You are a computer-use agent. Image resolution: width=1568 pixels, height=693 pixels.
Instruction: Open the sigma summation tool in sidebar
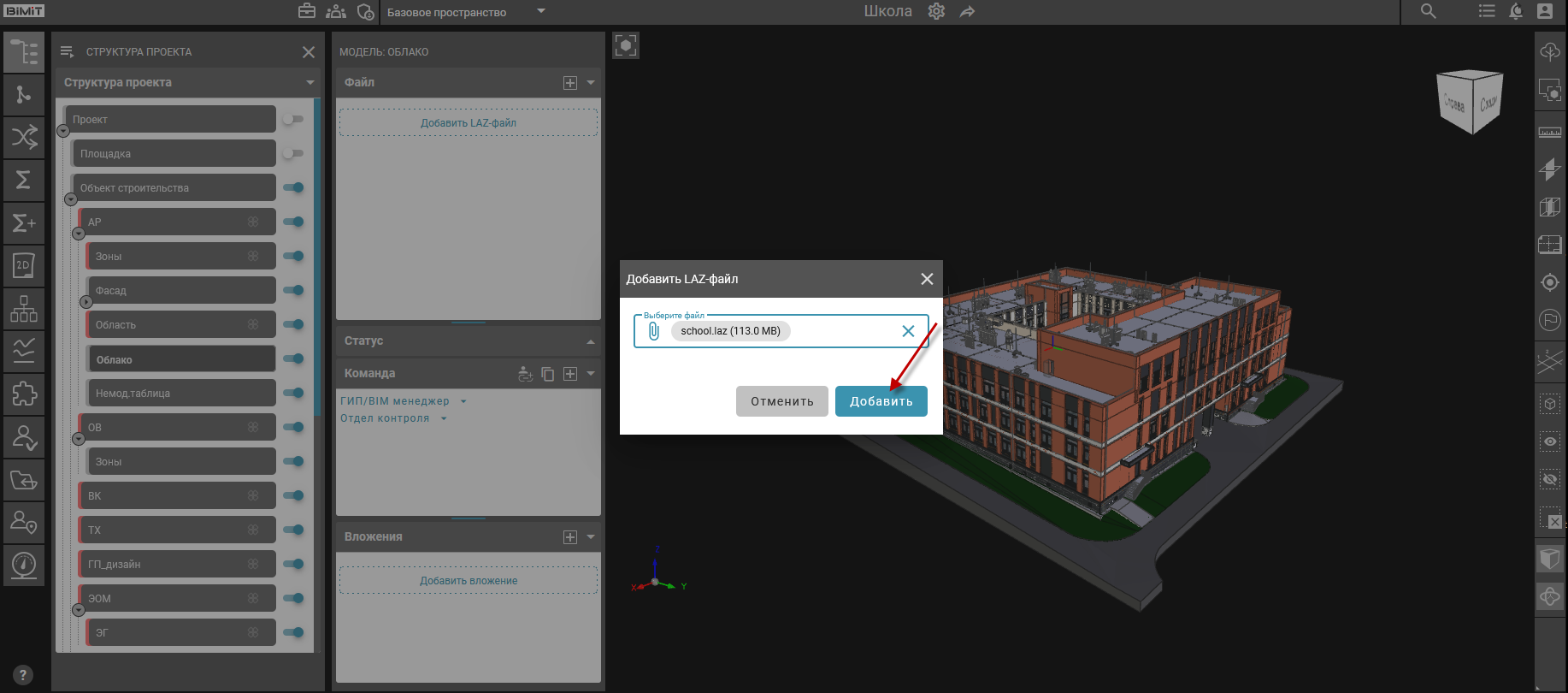coord(24,180)
